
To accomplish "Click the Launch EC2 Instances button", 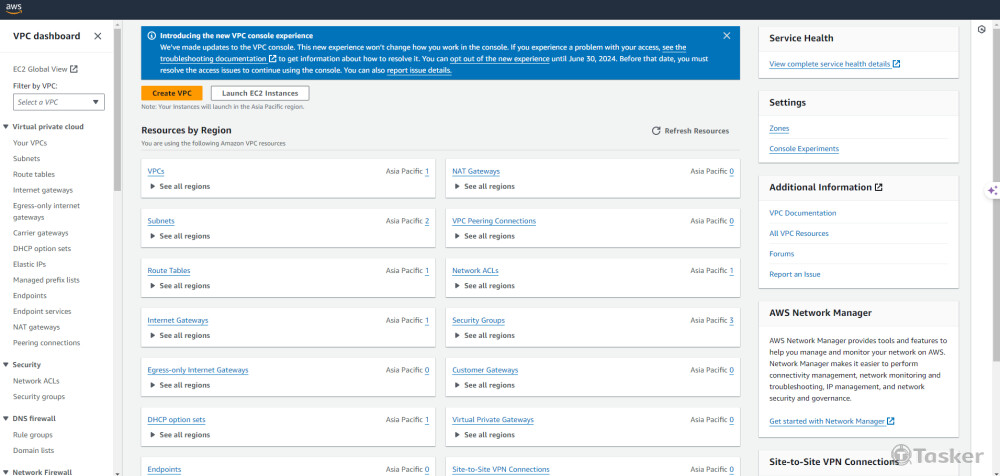I will [x=260, y=93].
